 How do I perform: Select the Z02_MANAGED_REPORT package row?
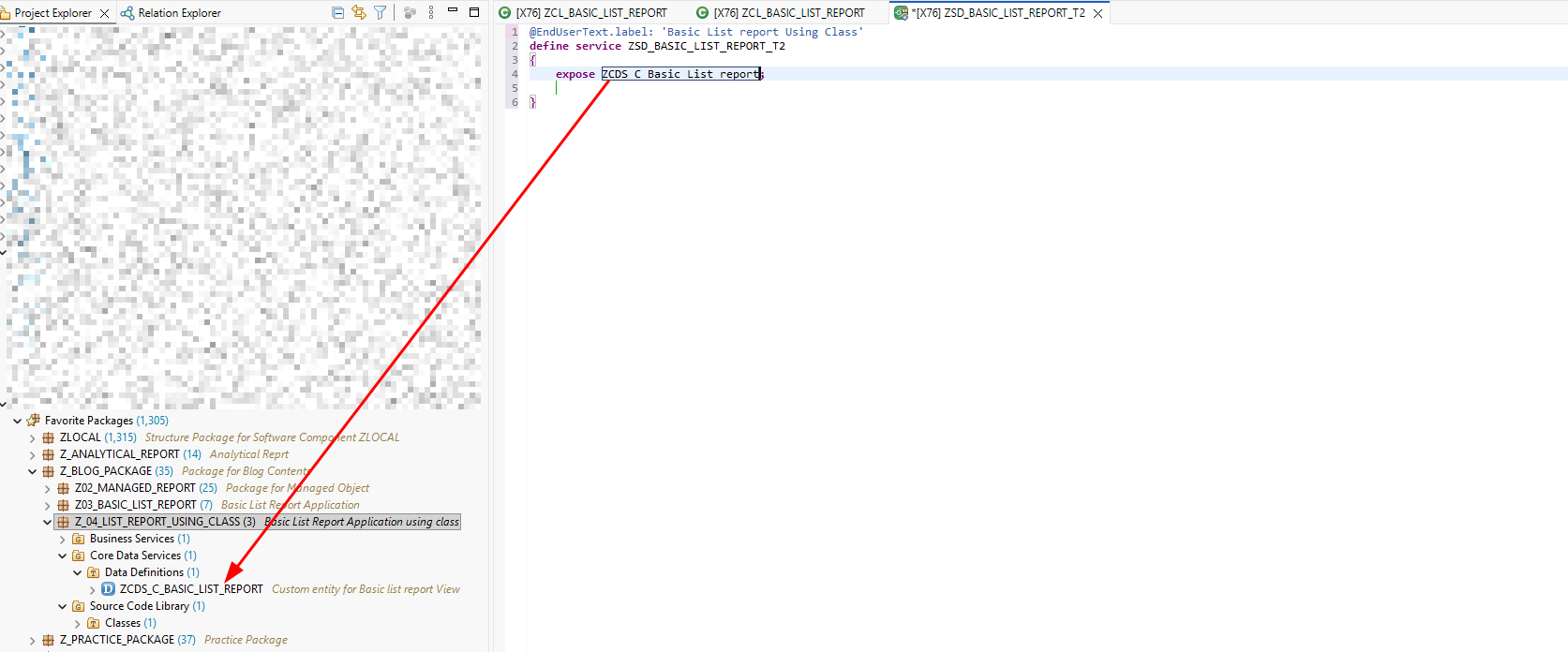click(x=213, y=488)
